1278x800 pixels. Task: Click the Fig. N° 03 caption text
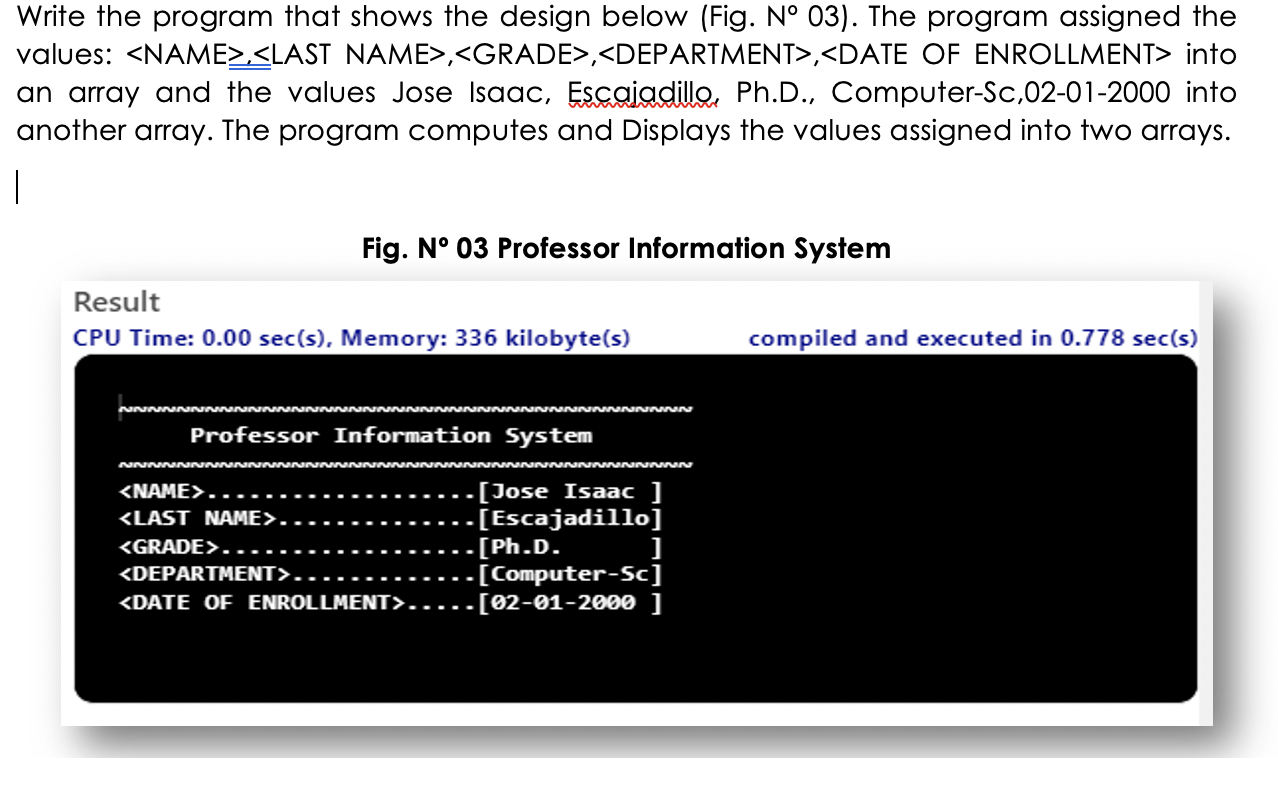[627, 248]
